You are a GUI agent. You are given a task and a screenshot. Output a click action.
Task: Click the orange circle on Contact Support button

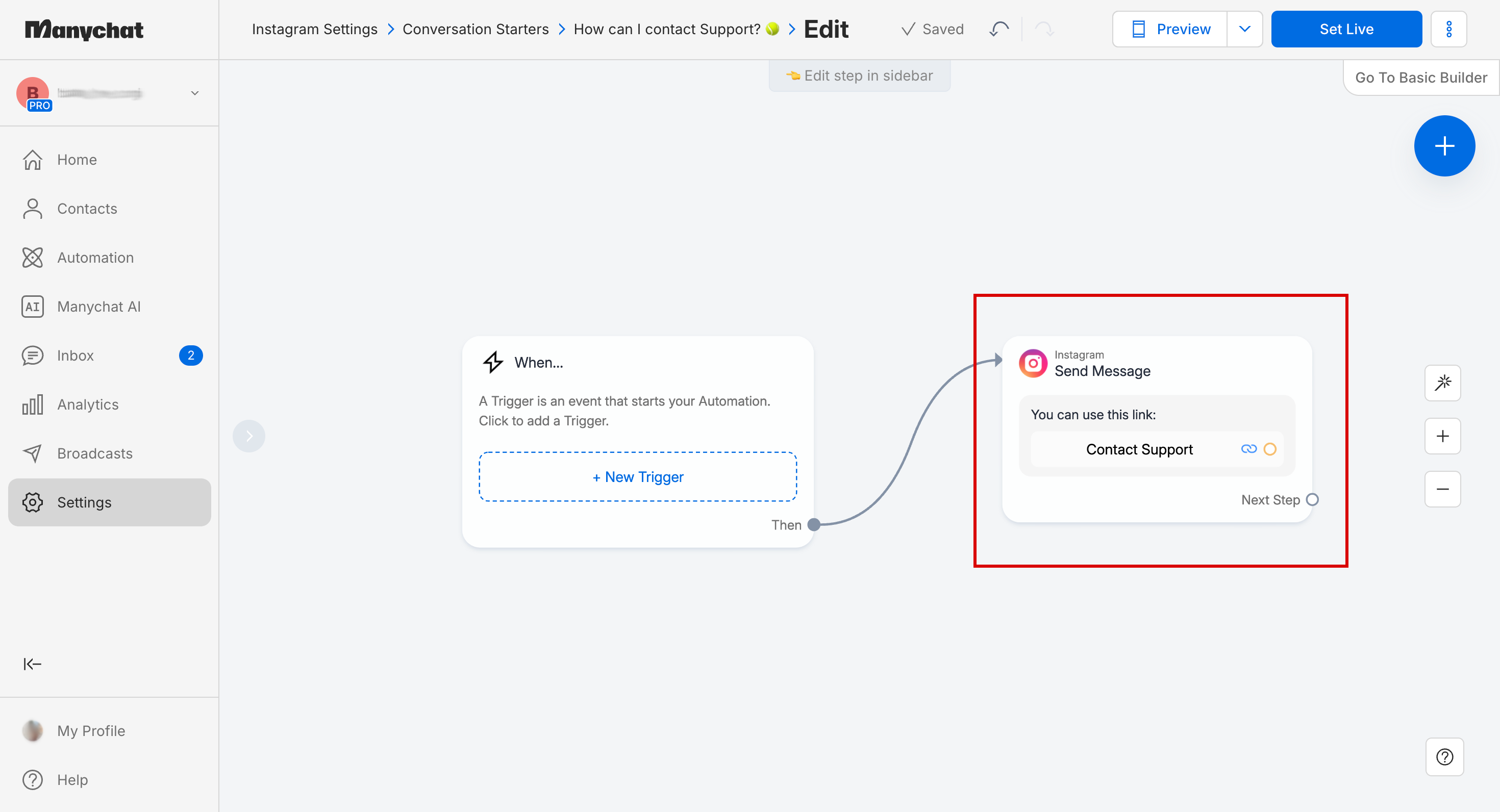pos(1270,449)
